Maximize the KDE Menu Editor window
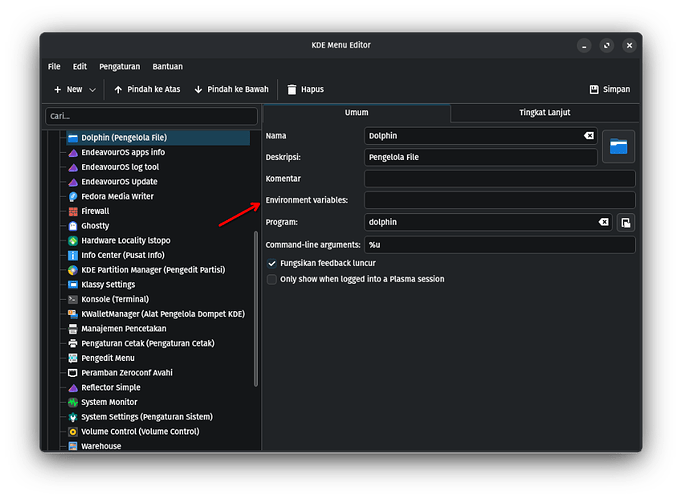682x500 pixels. [x=606, y=45]
